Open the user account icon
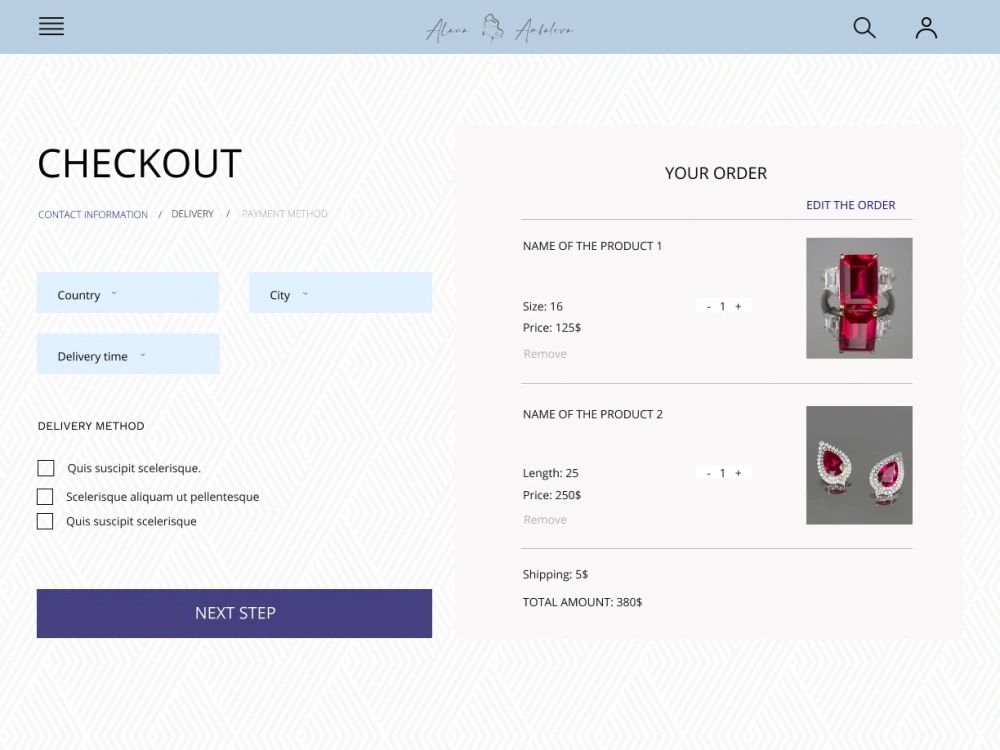 (926, 27)
